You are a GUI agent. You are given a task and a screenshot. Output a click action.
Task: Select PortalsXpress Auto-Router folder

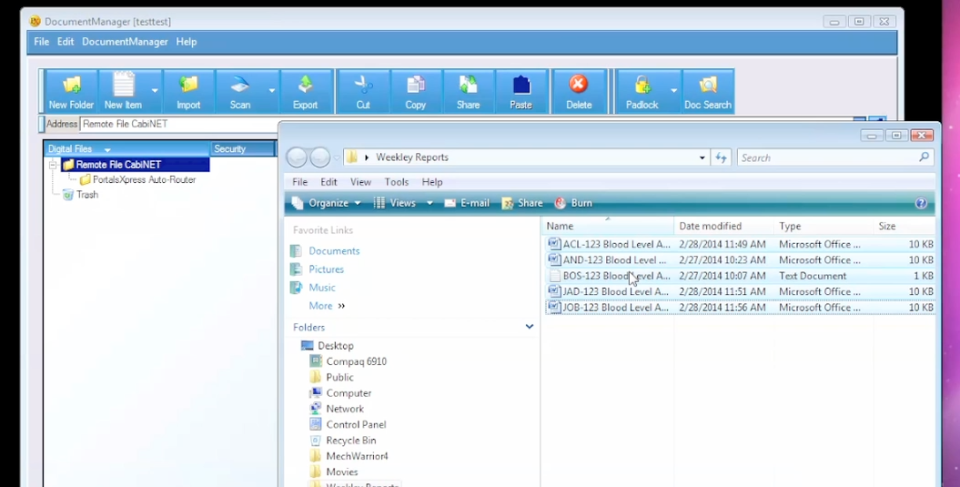coord(144,179)
